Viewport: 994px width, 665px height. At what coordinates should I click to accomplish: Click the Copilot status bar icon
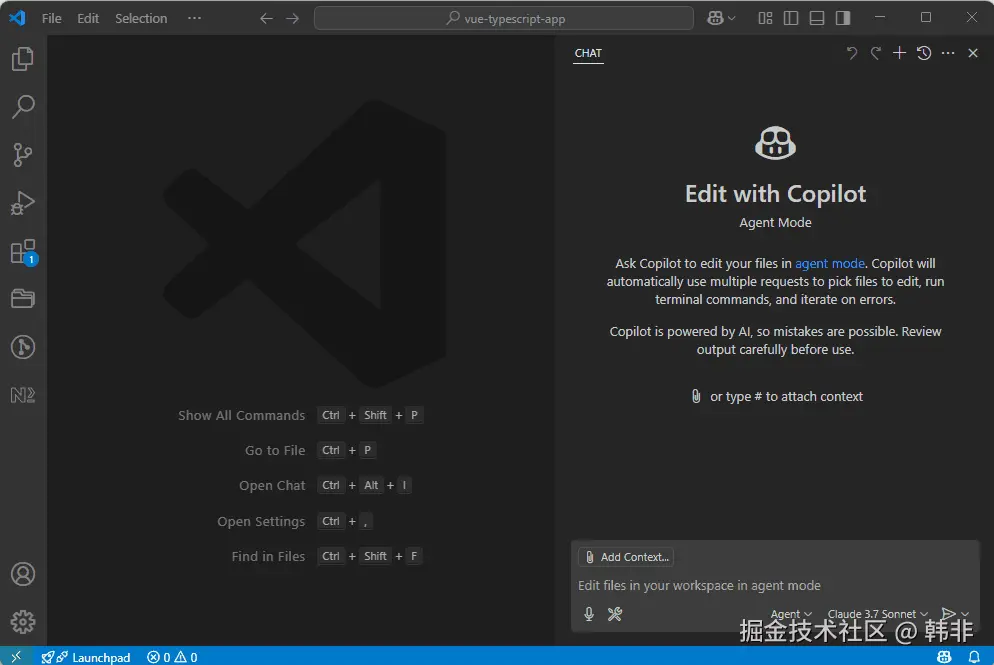click(x=943, y=657)
